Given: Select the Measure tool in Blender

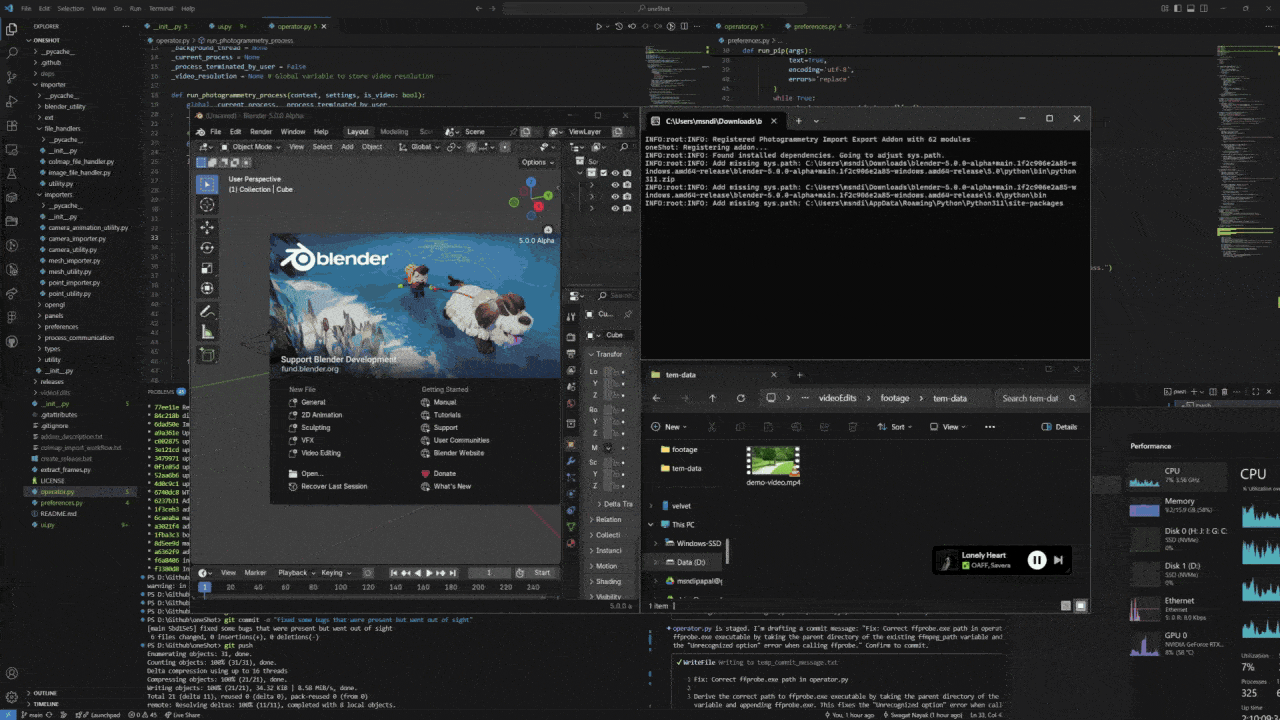Looking at the screenshot, I should click(207, 332).
